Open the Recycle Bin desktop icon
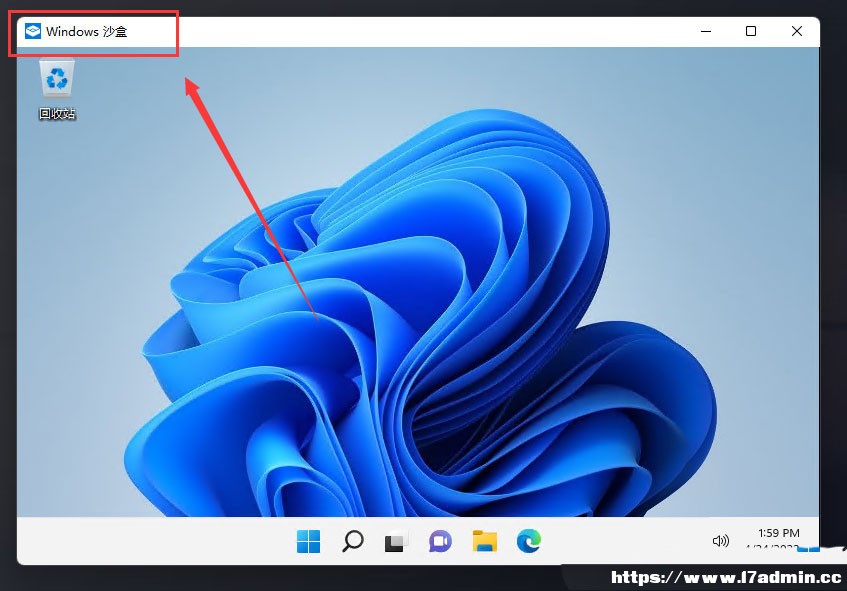Viewport: 847px width, 591px height. coord(57,89)
